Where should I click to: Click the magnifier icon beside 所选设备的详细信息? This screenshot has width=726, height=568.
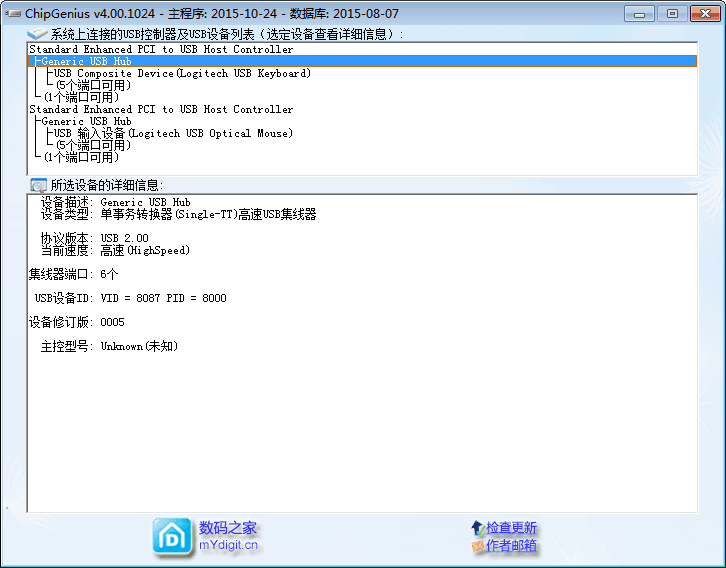[38, 185]
